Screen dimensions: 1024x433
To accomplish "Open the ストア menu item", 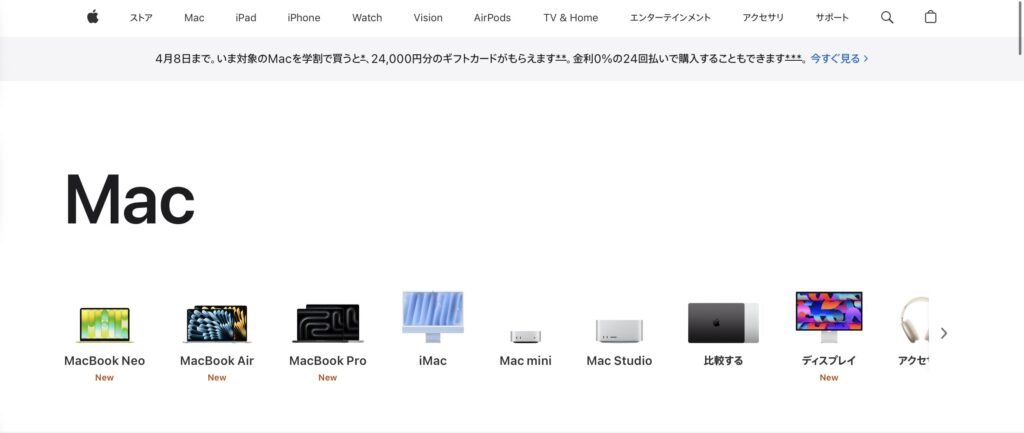I will point(141,18).
